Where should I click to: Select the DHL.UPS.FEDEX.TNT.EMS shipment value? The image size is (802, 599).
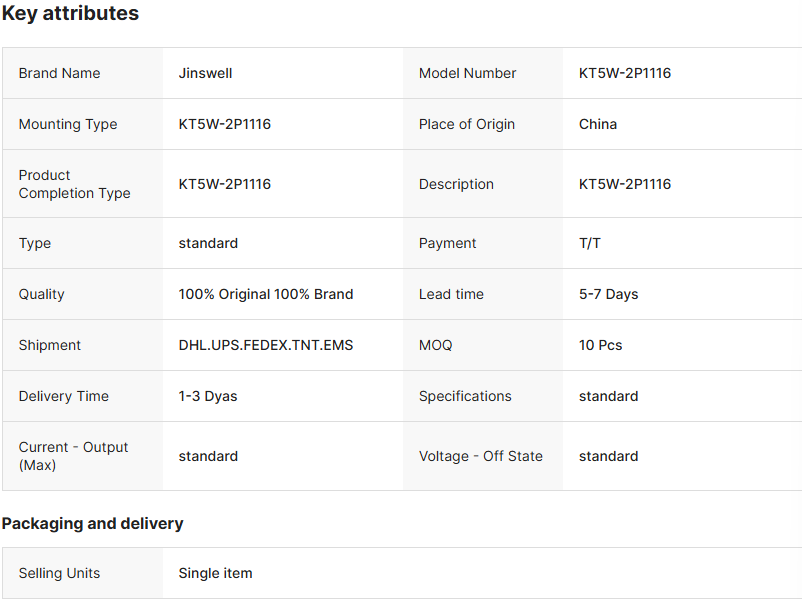265,345
